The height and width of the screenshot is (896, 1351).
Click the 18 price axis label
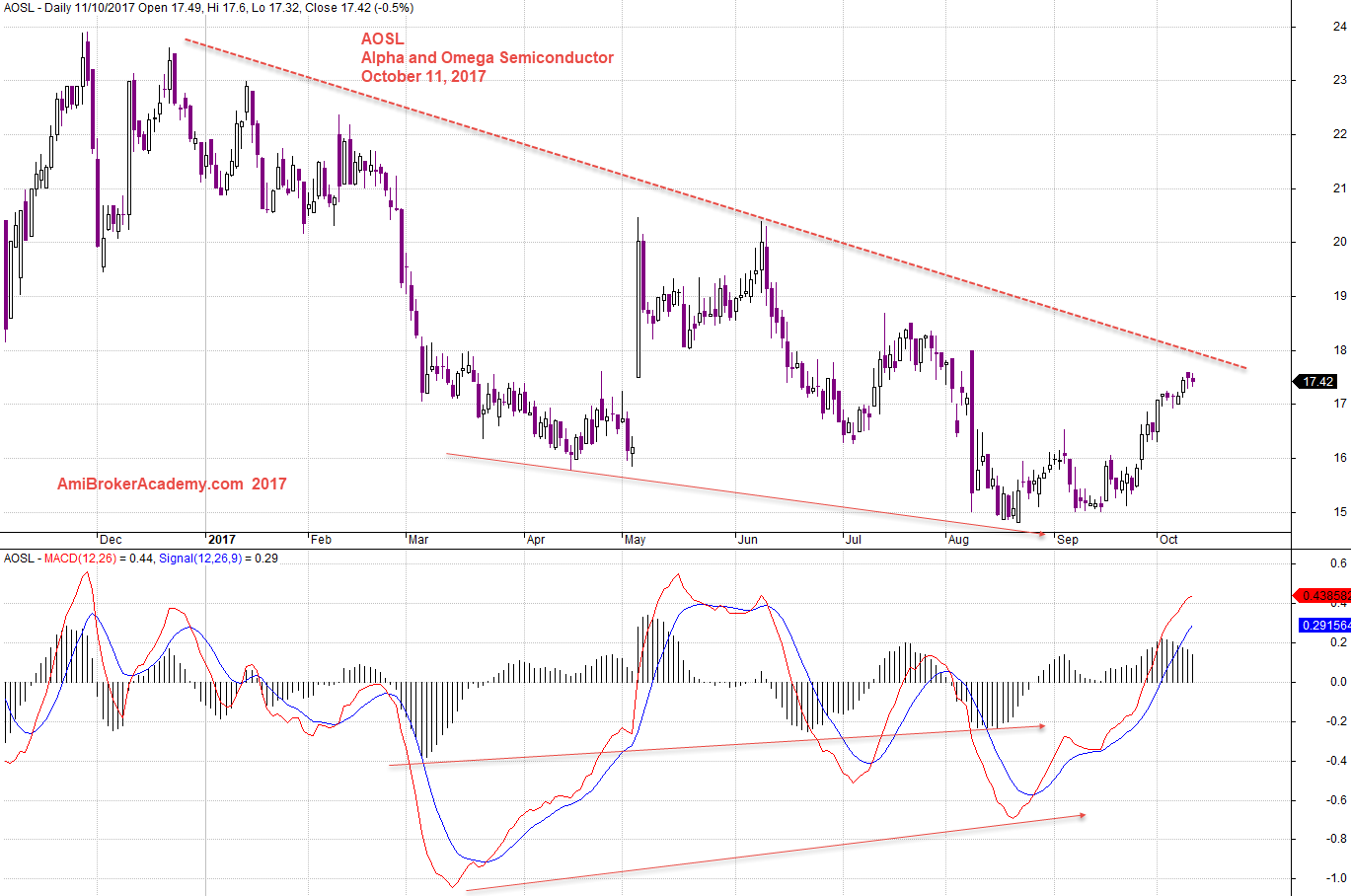tap(1340, 350)
